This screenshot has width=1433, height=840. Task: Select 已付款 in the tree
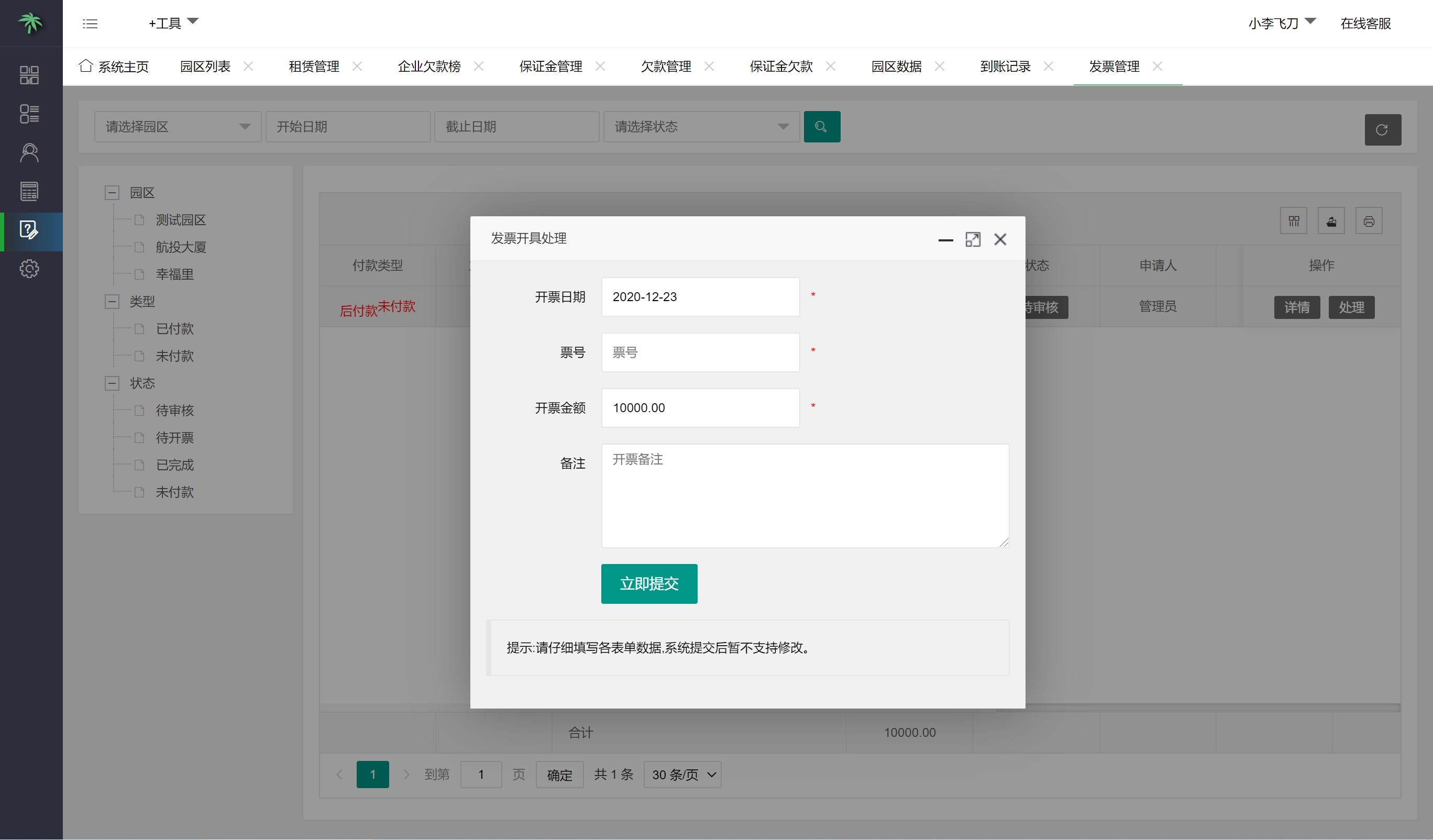click(x=174, y=328)
